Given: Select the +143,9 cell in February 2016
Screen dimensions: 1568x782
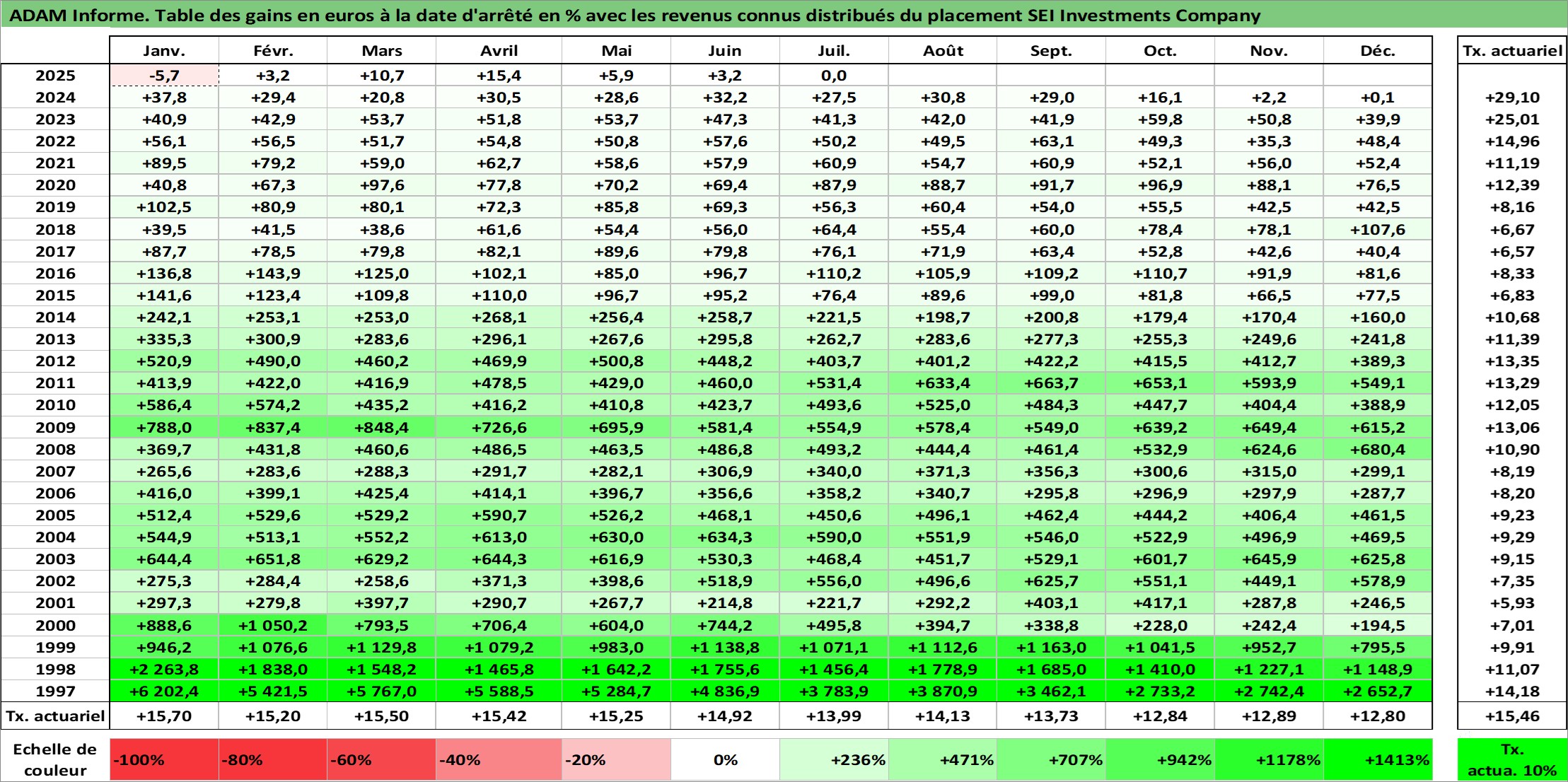Looking at the screenshot, I should [x=273, y=274].
